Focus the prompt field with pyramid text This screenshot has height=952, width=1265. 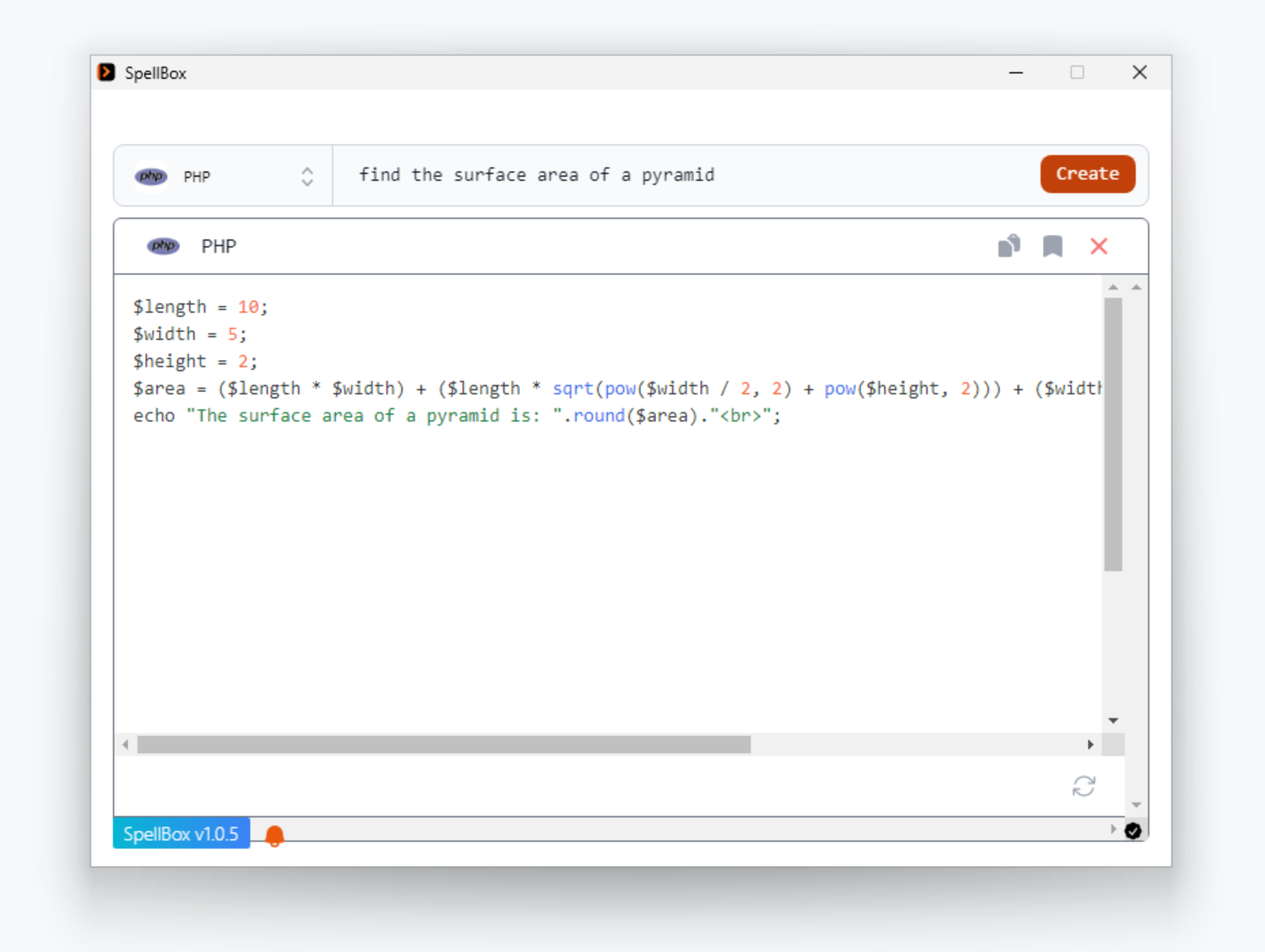coord(687,175)
